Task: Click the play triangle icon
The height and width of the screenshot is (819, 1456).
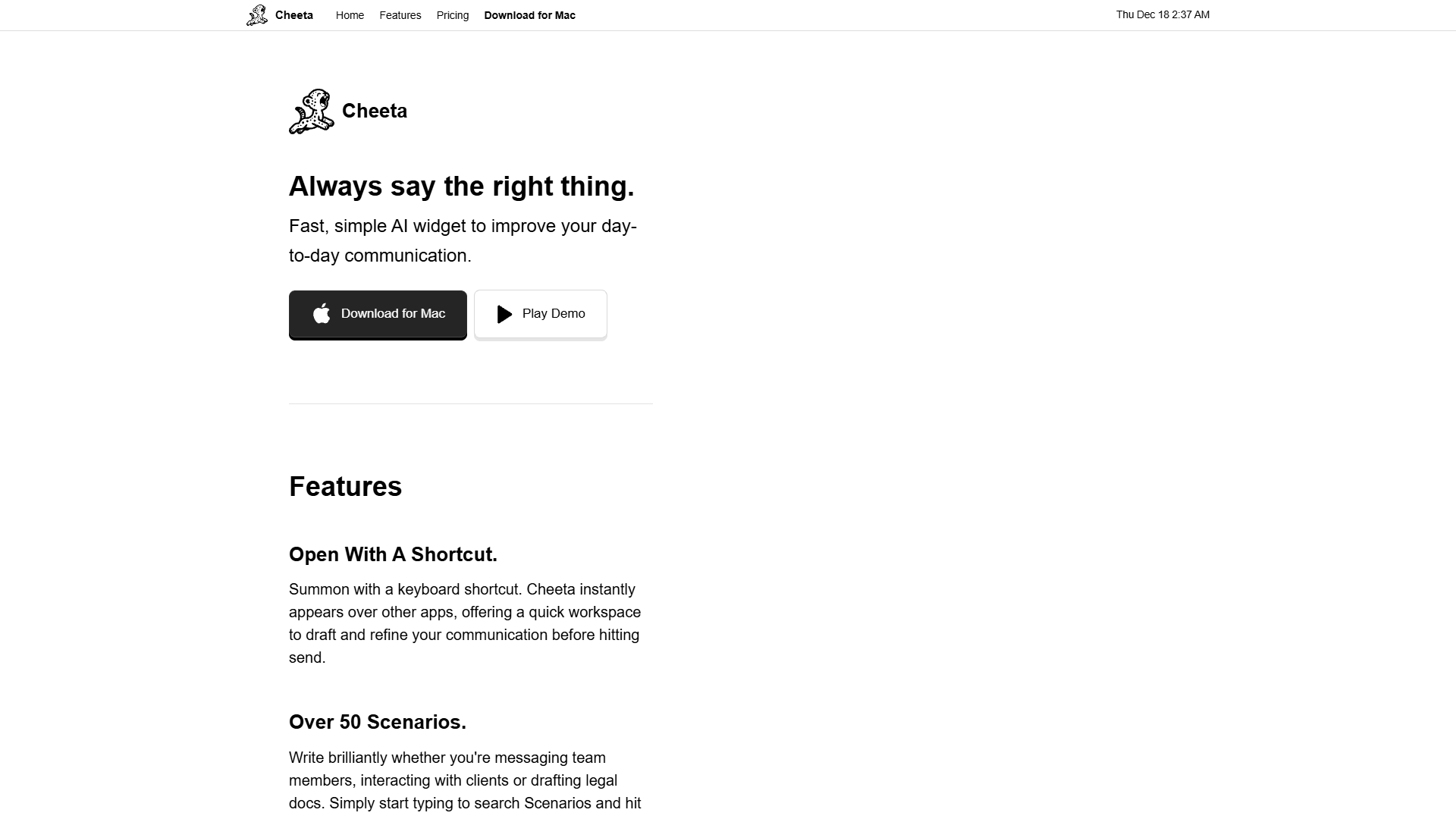Action: point(505,314)
